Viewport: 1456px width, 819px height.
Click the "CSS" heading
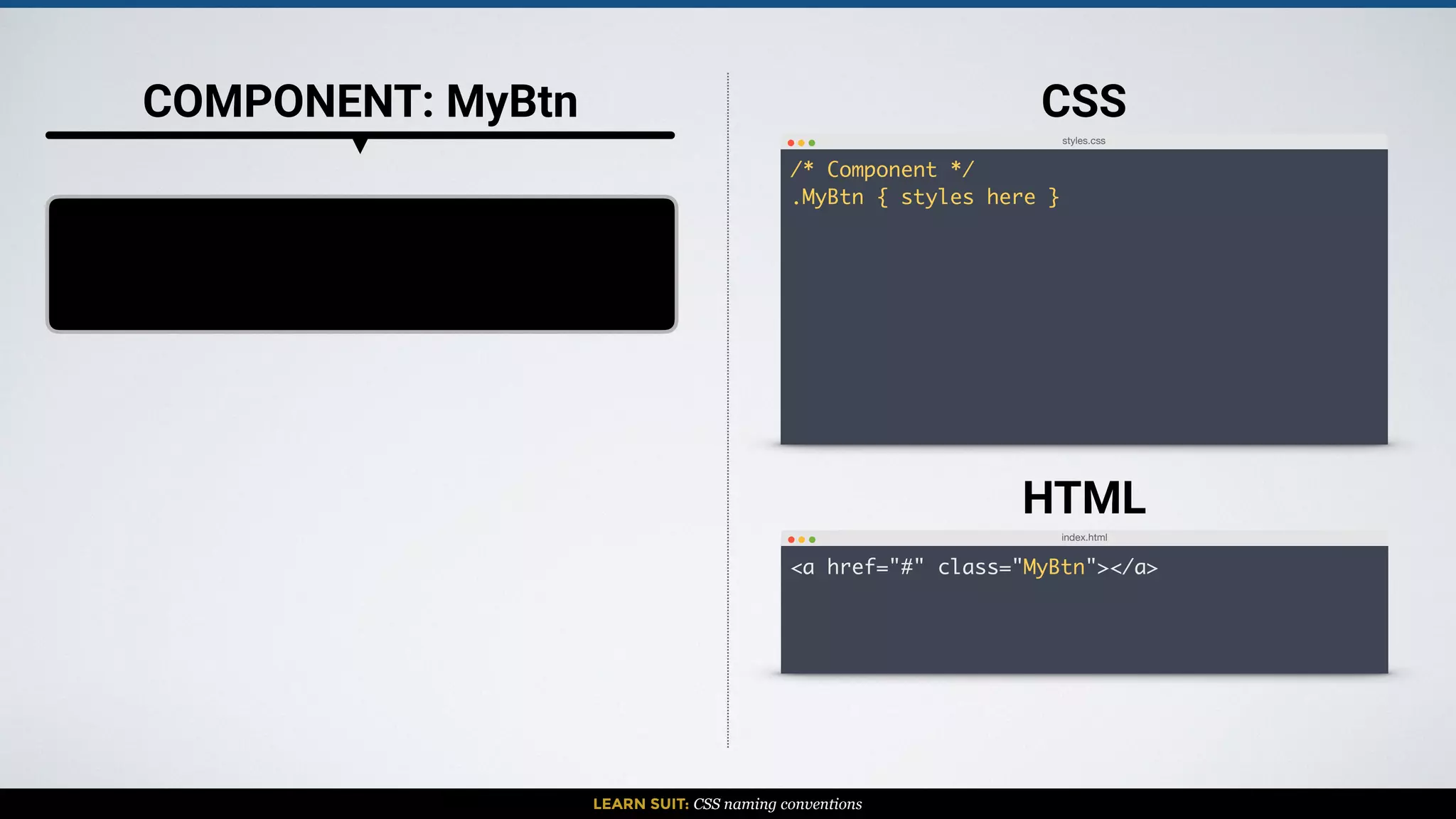point(1083,101)
